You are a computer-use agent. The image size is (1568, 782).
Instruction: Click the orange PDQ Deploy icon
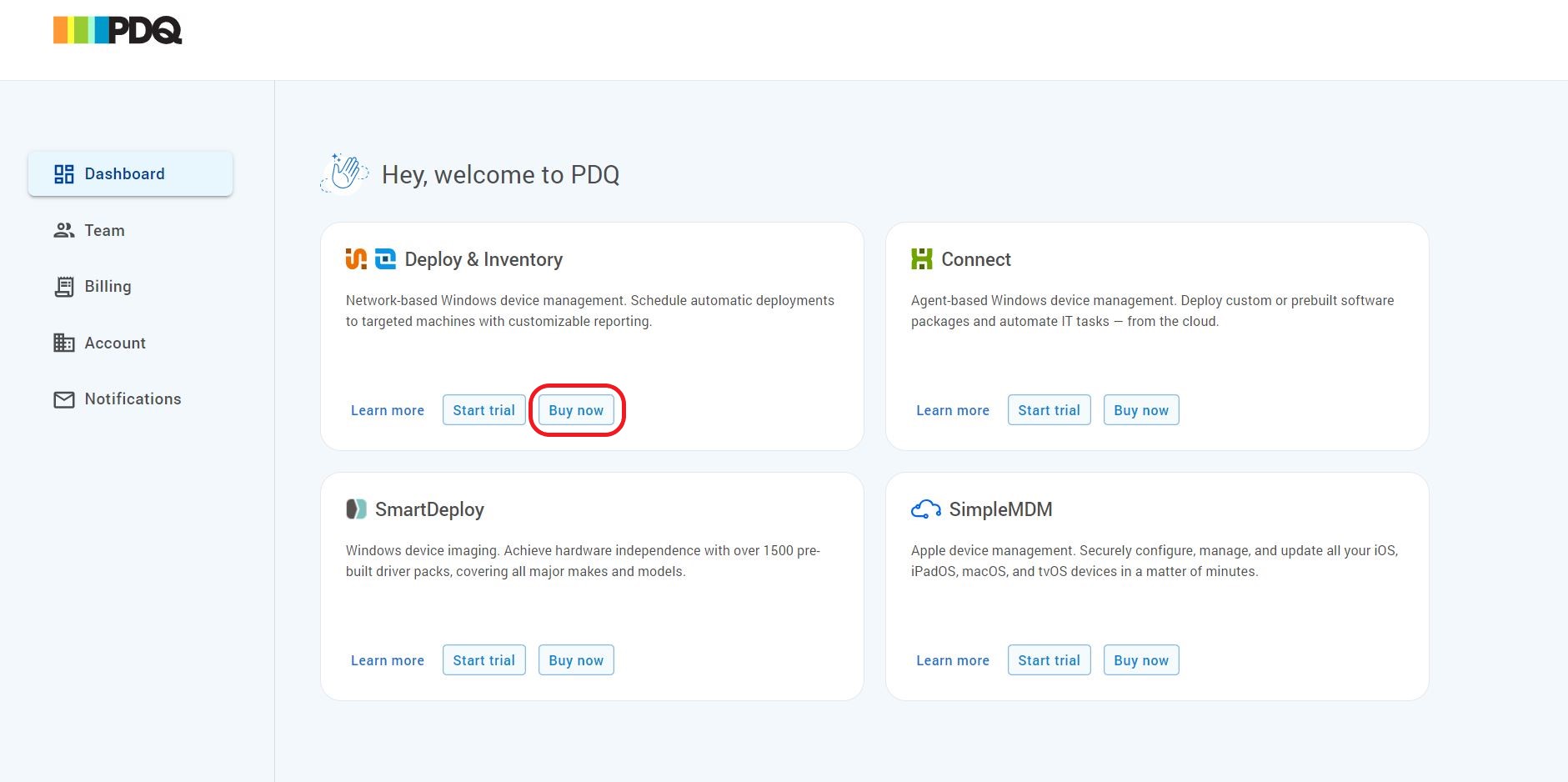point(356,259)
